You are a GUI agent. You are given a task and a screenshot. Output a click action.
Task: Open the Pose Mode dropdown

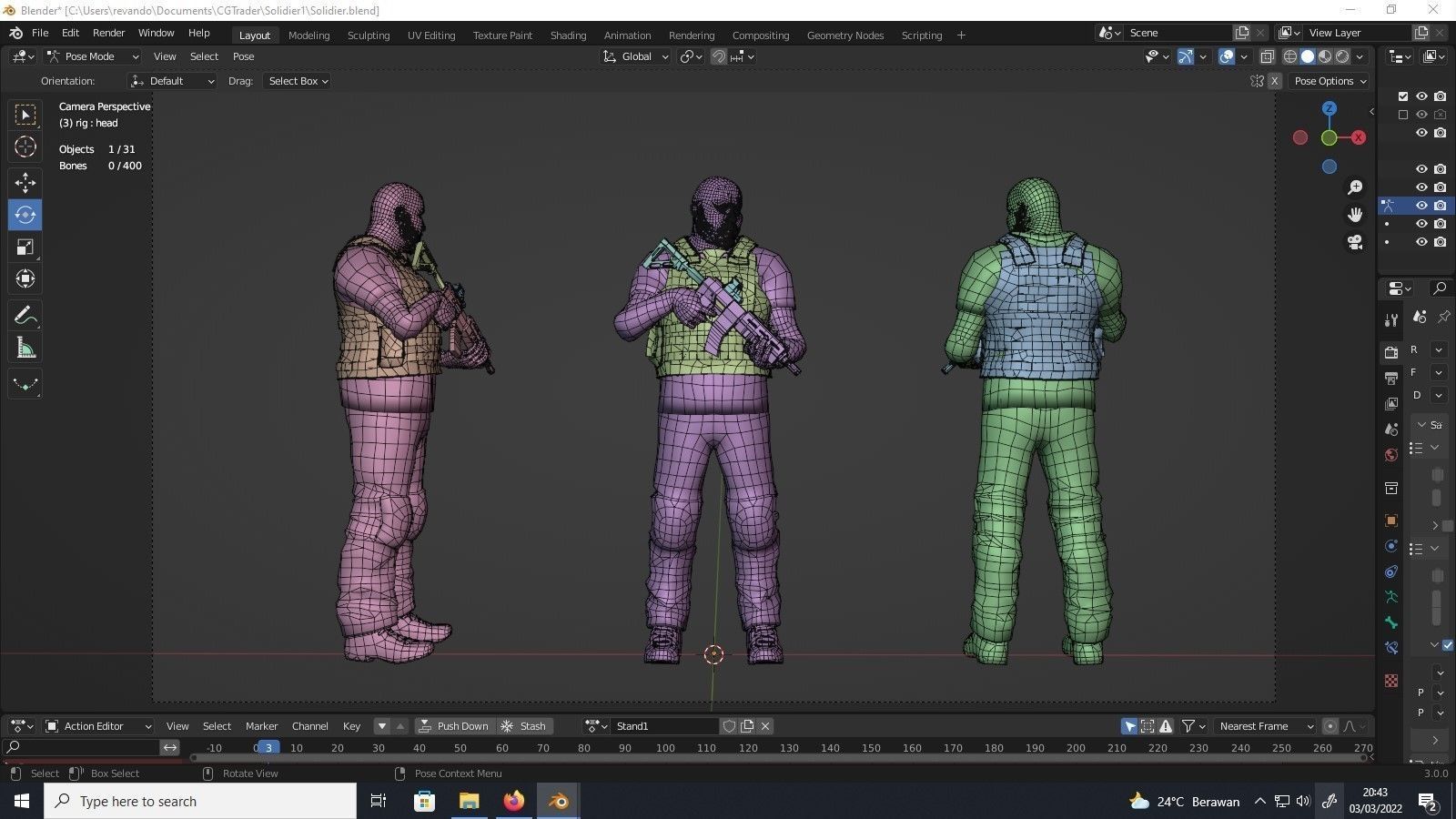pos(93,56)
